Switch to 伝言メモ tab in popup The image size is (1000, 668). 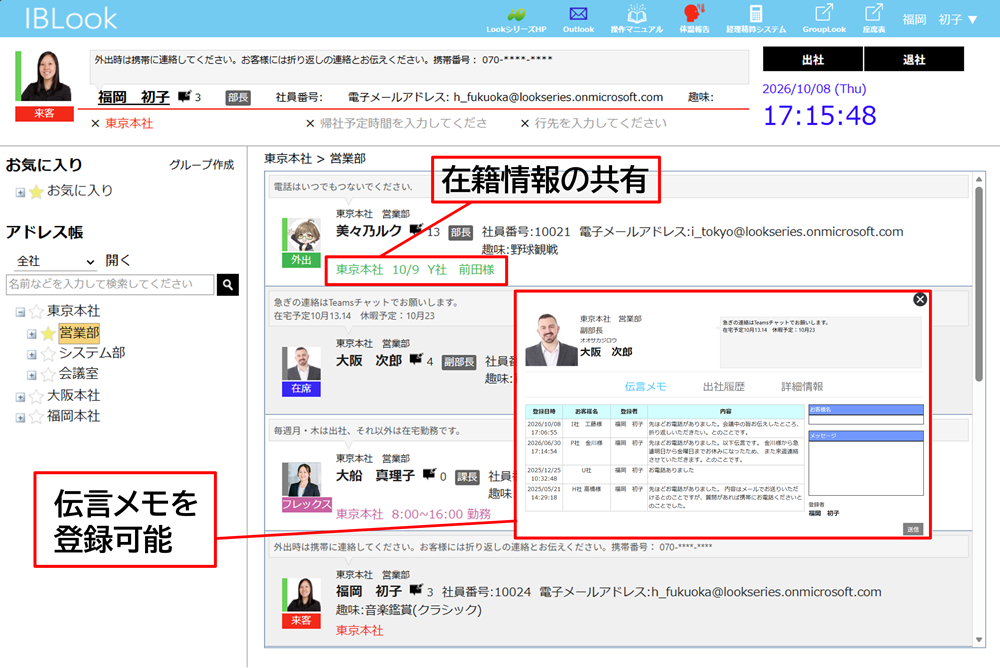(645, 387)
